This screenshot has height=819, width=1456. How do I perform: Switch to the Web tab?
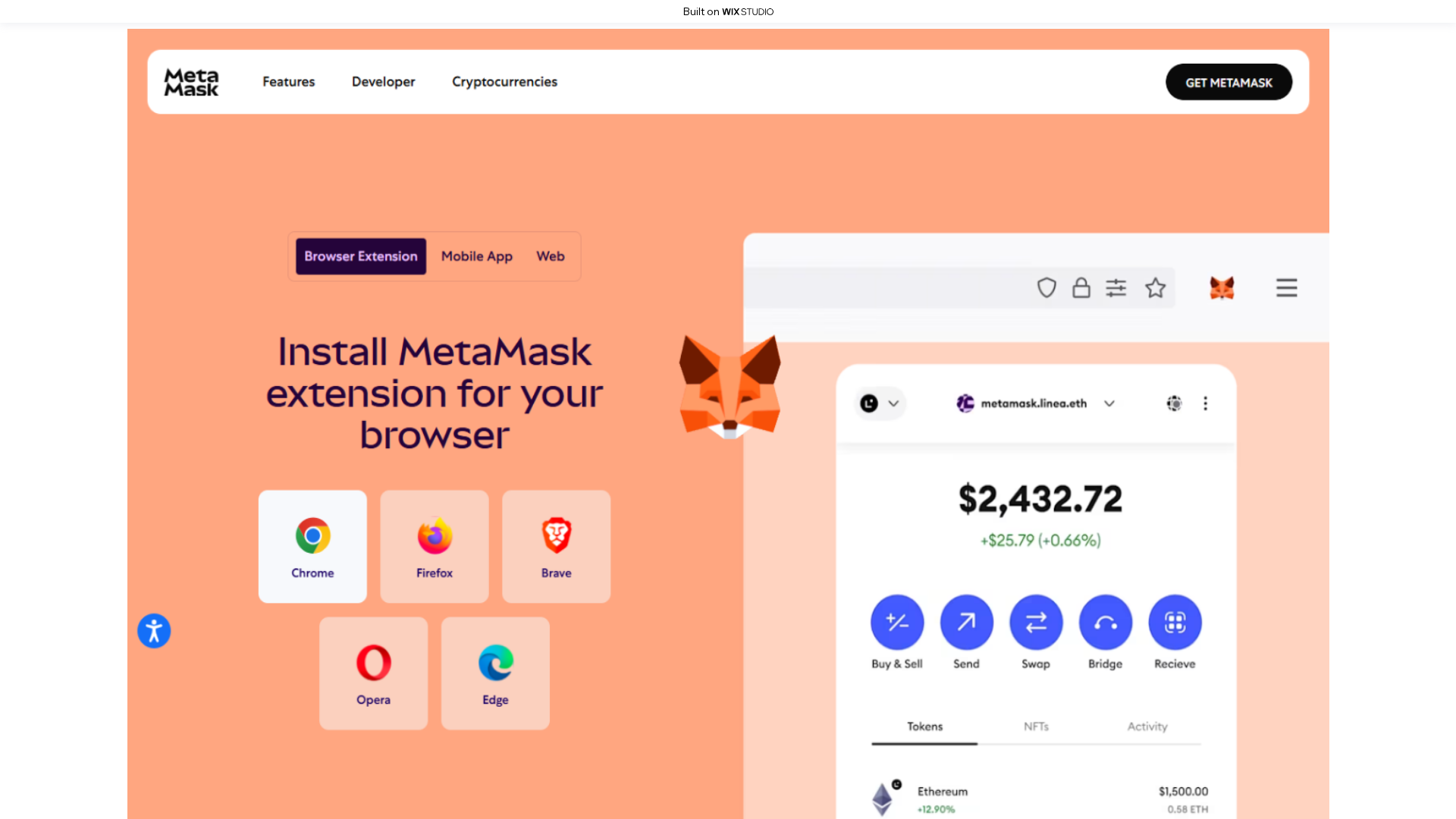pyautogui.click(x=551, y=256)
